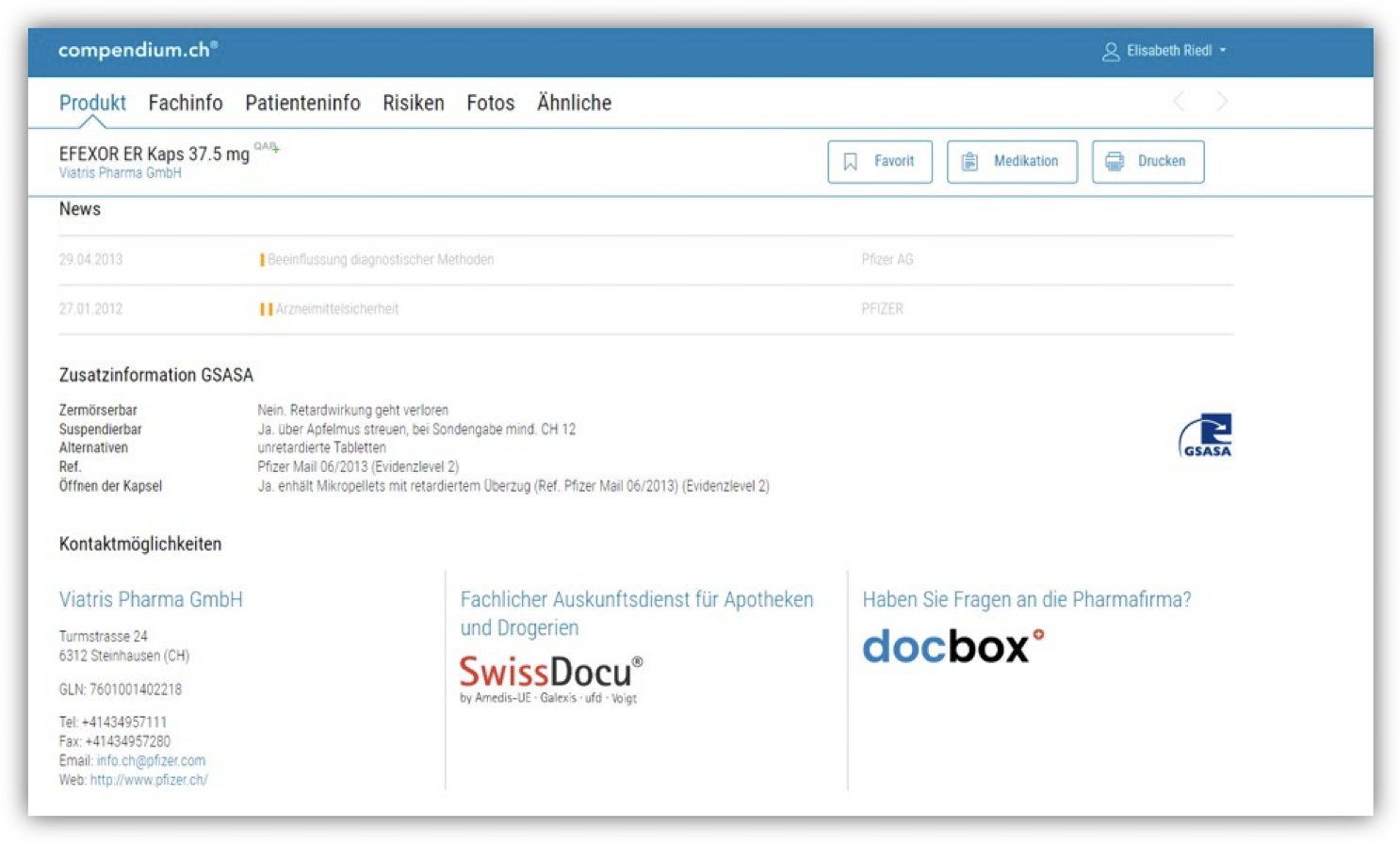The image size is (1400, 844).
Task: Print the page using Drucken button
Action: 1147,161
